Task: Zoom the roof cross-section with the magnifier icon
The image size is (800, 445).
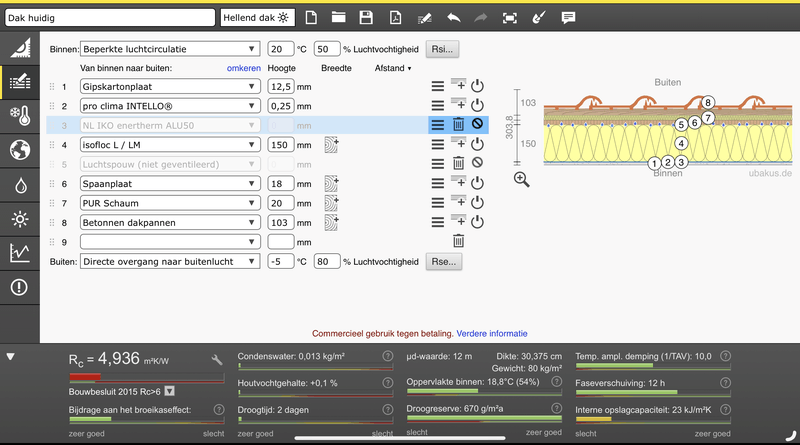Action: (521, 180)
